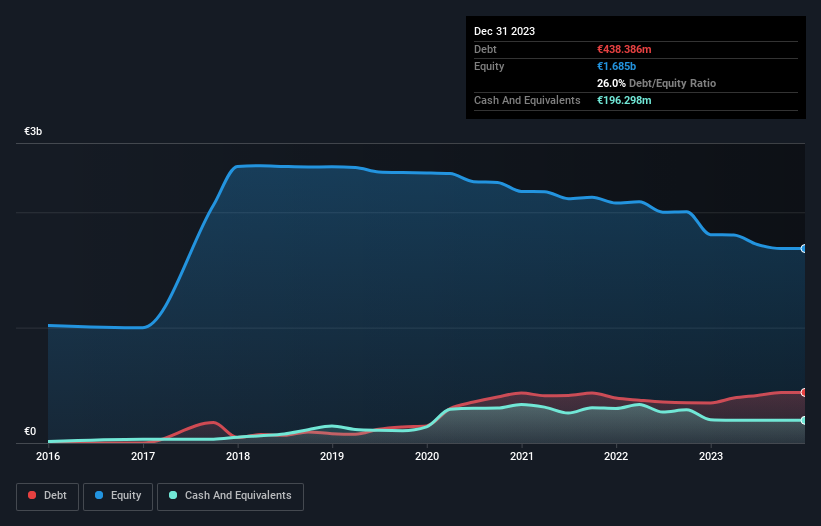Click the Dec 31 2023 tooltip date
The width and height of the screenshot is (821, 526).
coord(504,31)
